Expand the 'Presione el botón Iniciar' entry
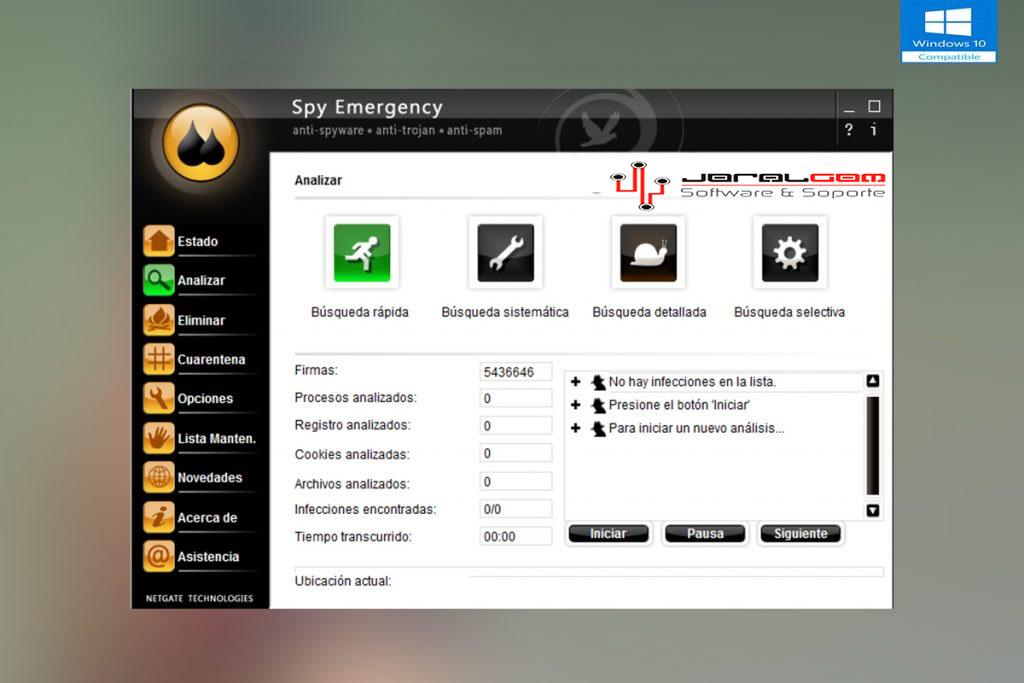Image resolution: width=1024 pixels, height=683 pixels. (x=575, y=404)
